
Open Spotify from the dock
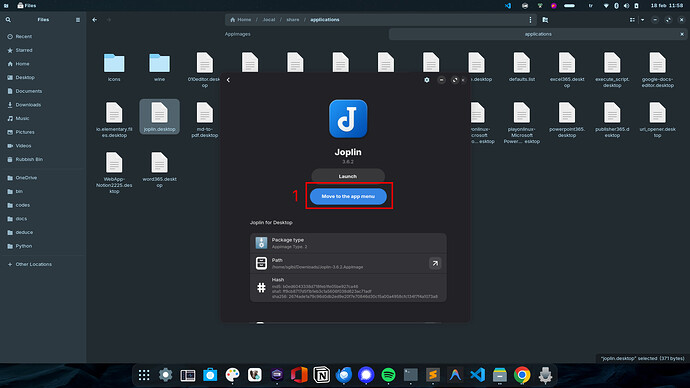[388, 375]
